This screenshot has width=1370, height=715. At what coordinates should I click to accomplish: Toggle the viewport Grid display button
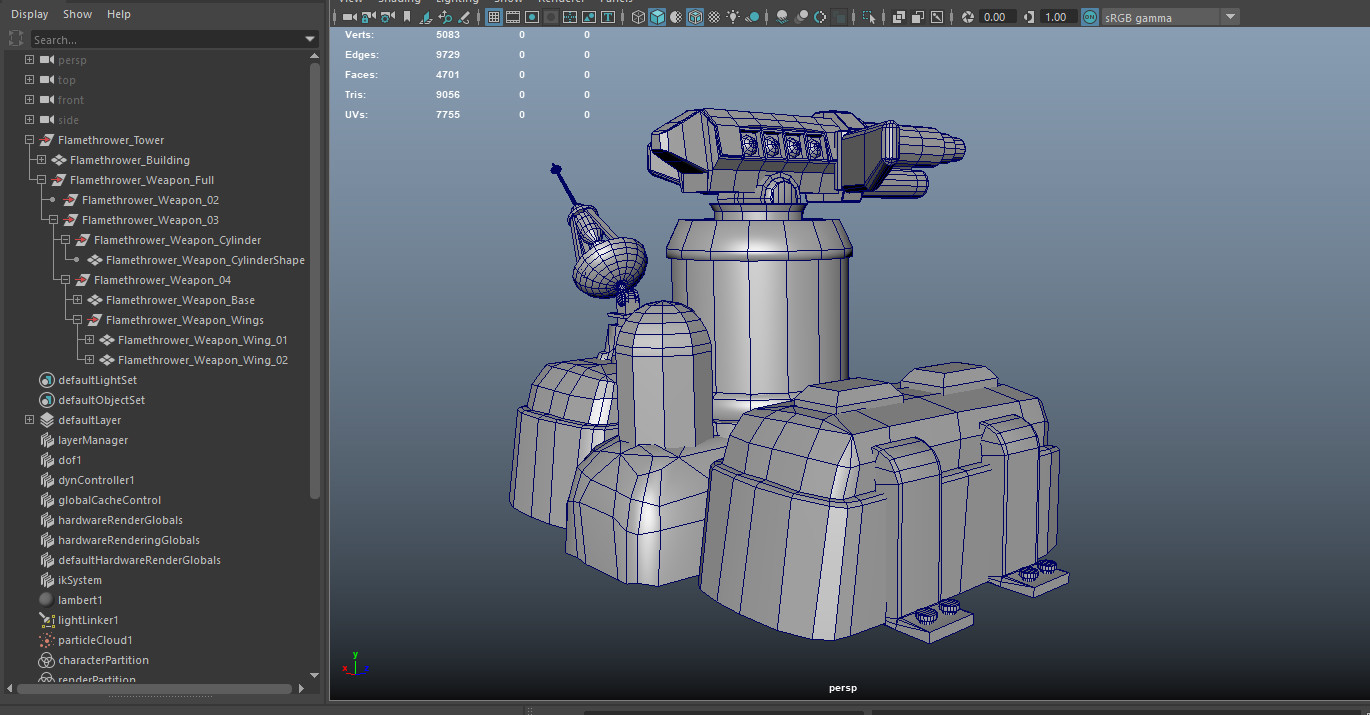pyautogui.click(x=494, y=17)
